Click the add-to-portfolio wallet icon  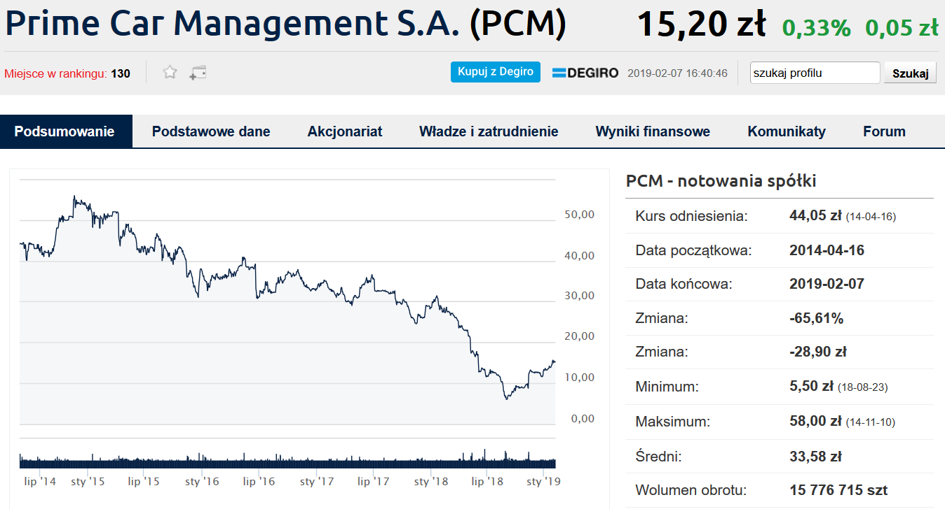(198, 73)
